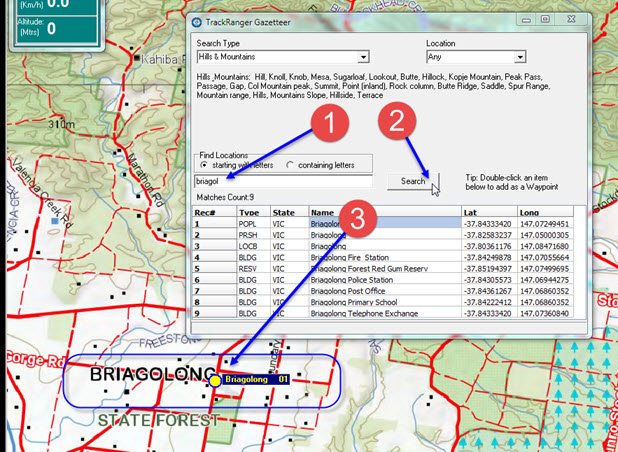618x452 pixels.
Task: Click the 'STATE FOREST' label on the map
Action: 158,420
